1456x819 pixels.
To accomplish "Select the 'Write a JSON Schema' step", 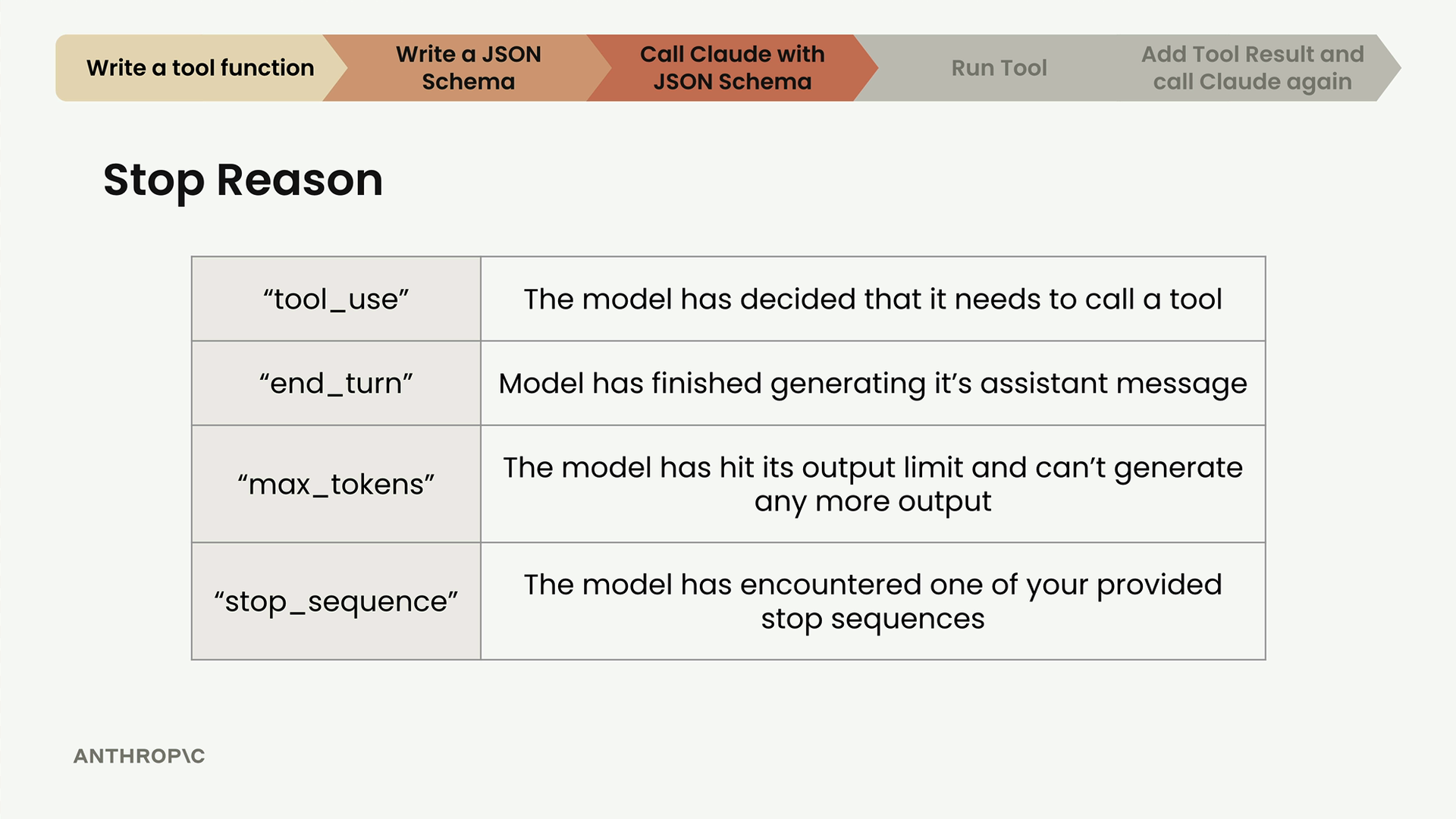I will pyautogui.click(x=468, y=67).
